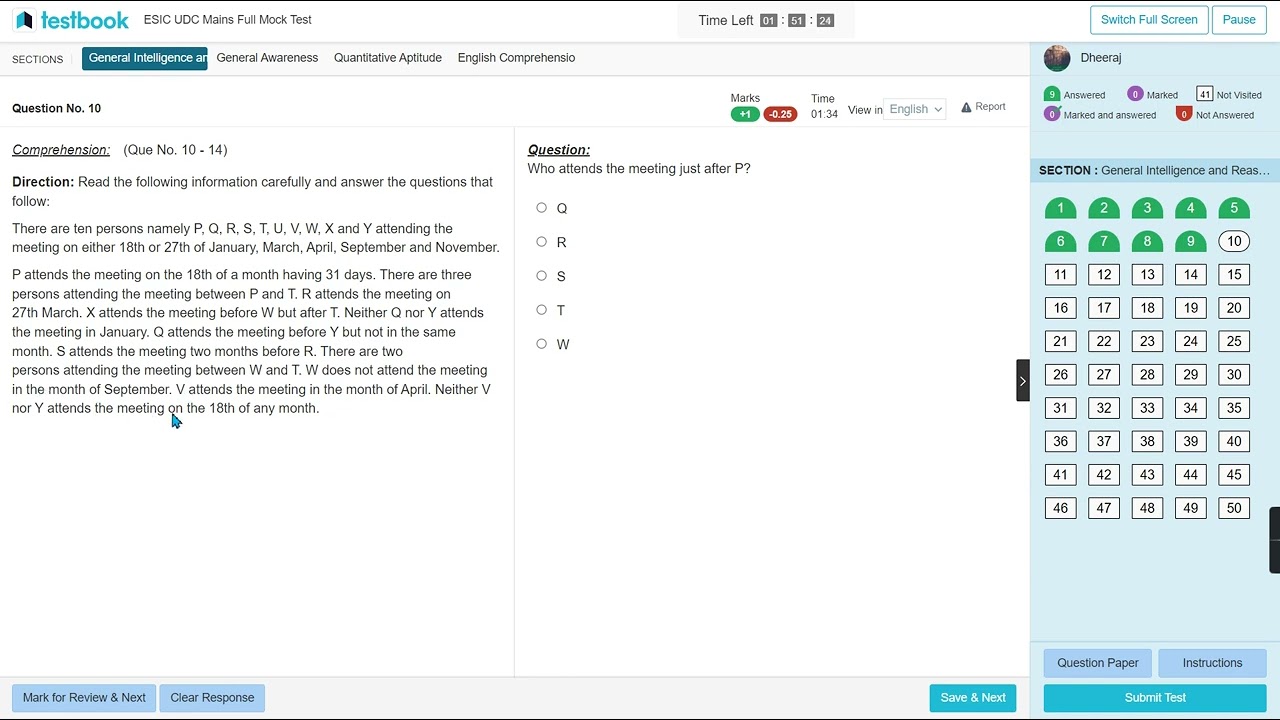Jump to question 36
1280x720 pixels.
[x=1060, y=441]
